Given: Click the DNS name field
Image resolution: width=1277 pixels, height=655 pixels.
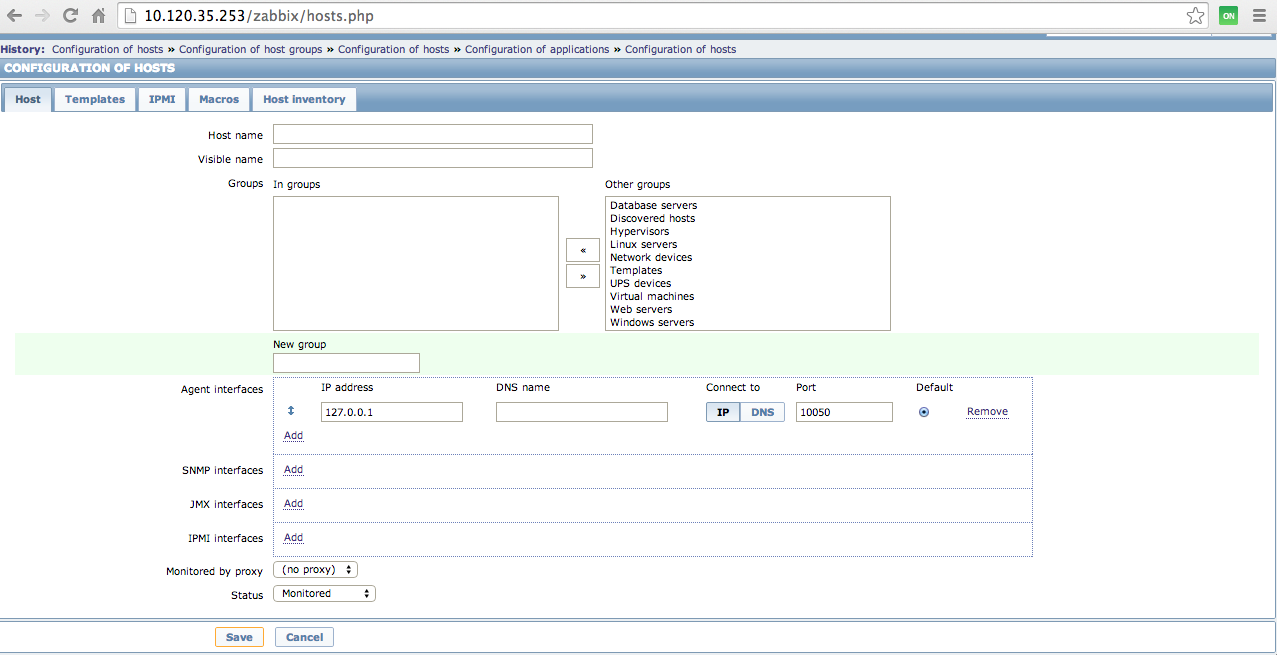Looking at the screenshot, I should 582,412.
